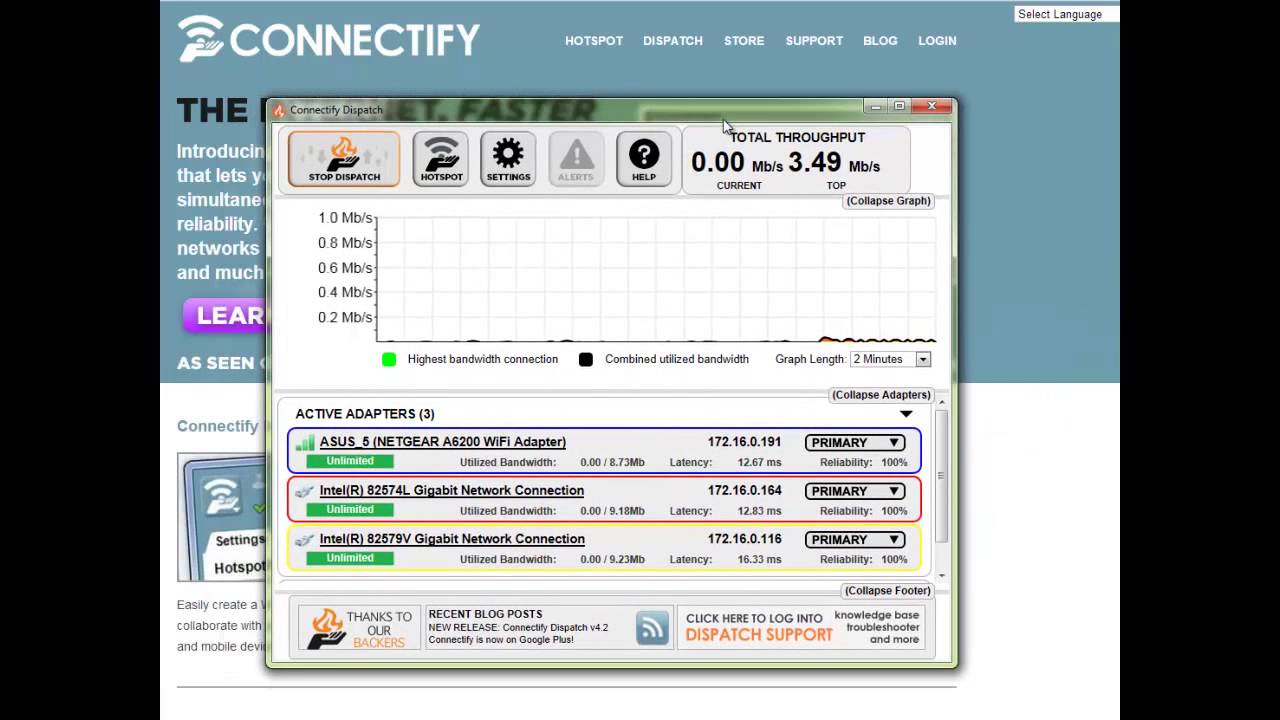Click the Connectify Dispatch title bar flame icon
The image size is (1280, 720).
(x=279, y=110)
